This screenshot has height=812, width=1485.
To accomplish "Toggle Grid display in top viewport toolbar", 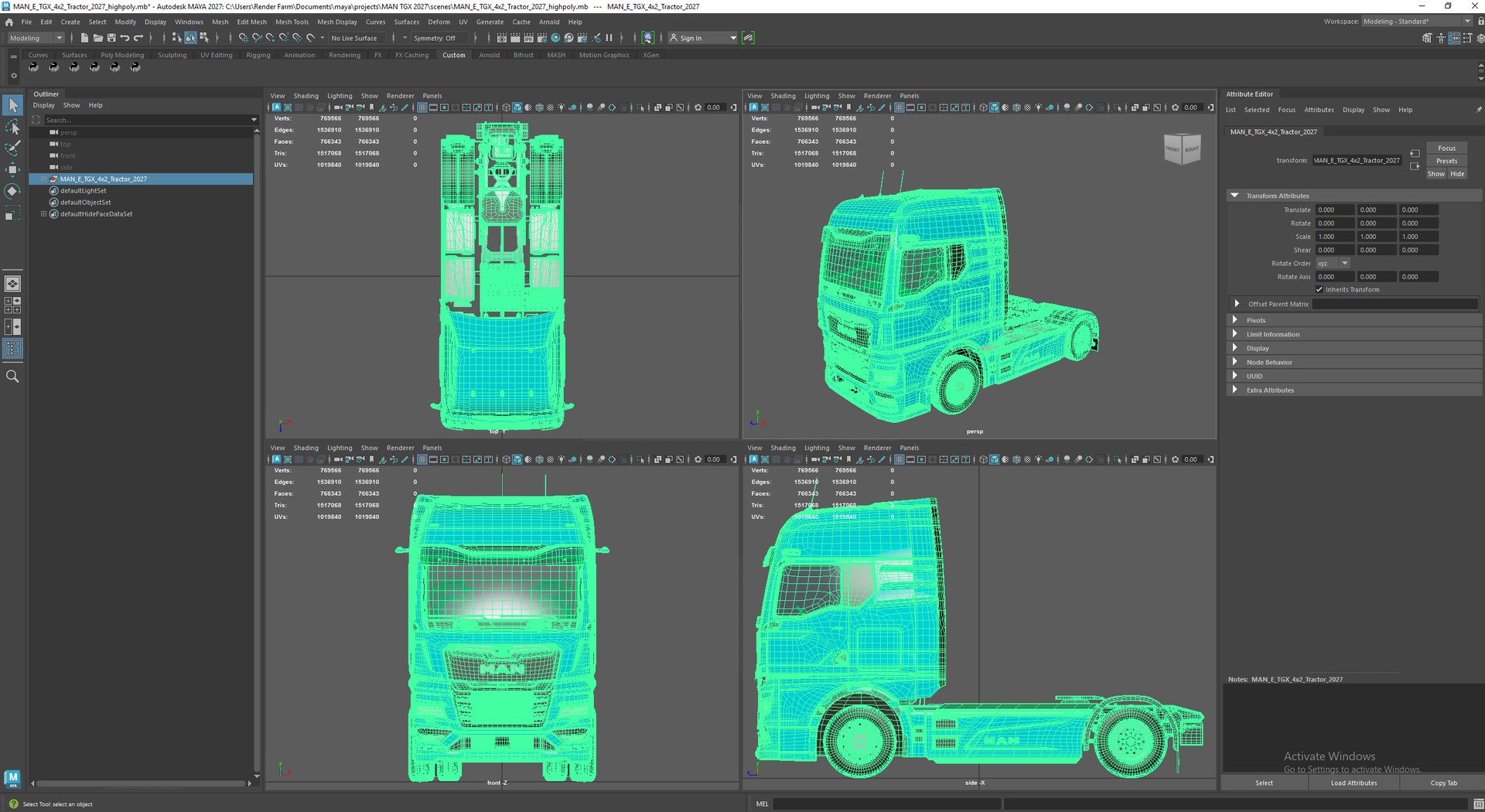I will click(422, 107).
